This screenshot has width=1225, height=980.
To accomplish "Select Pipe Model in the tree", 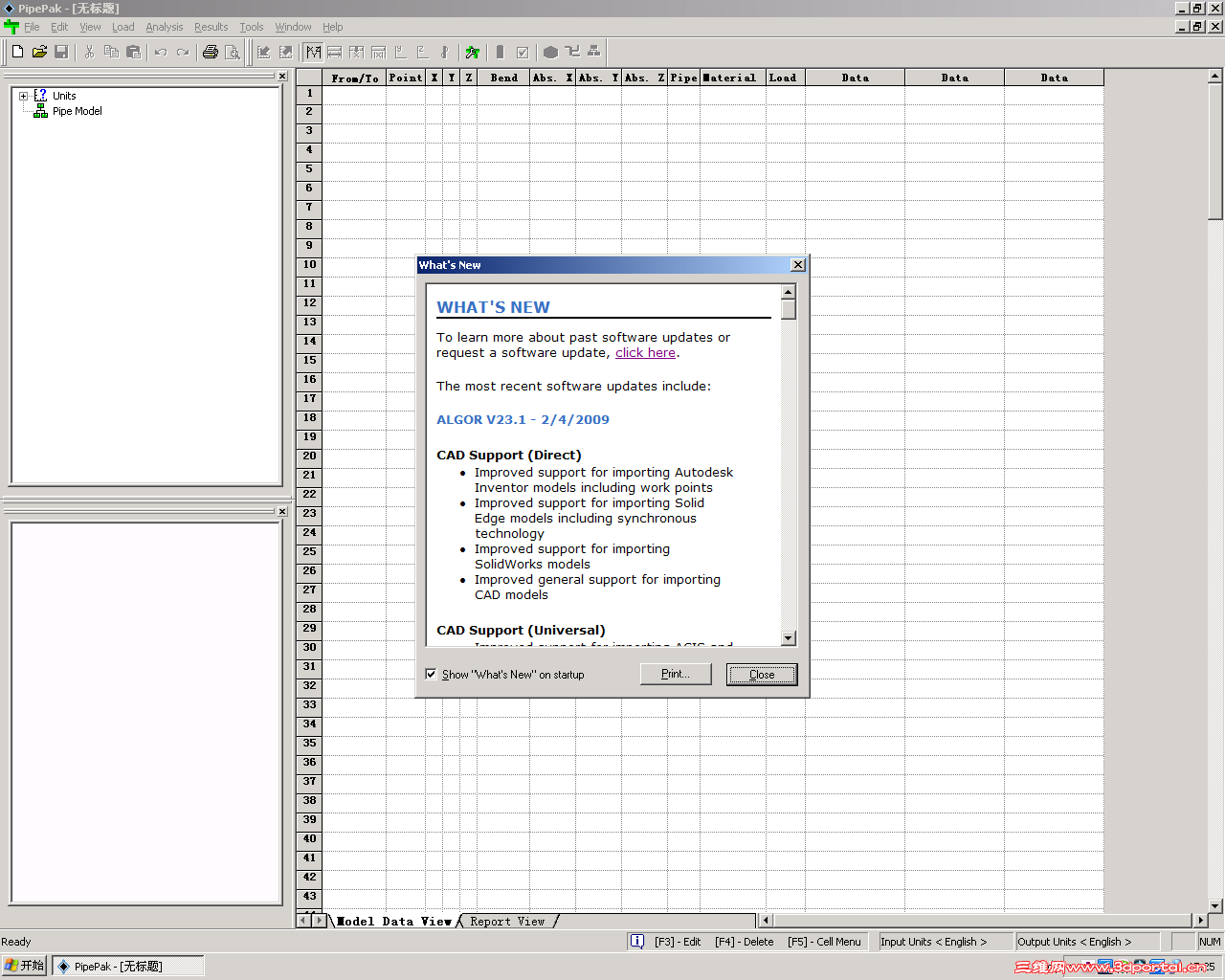I will click(x=78, y=111).
